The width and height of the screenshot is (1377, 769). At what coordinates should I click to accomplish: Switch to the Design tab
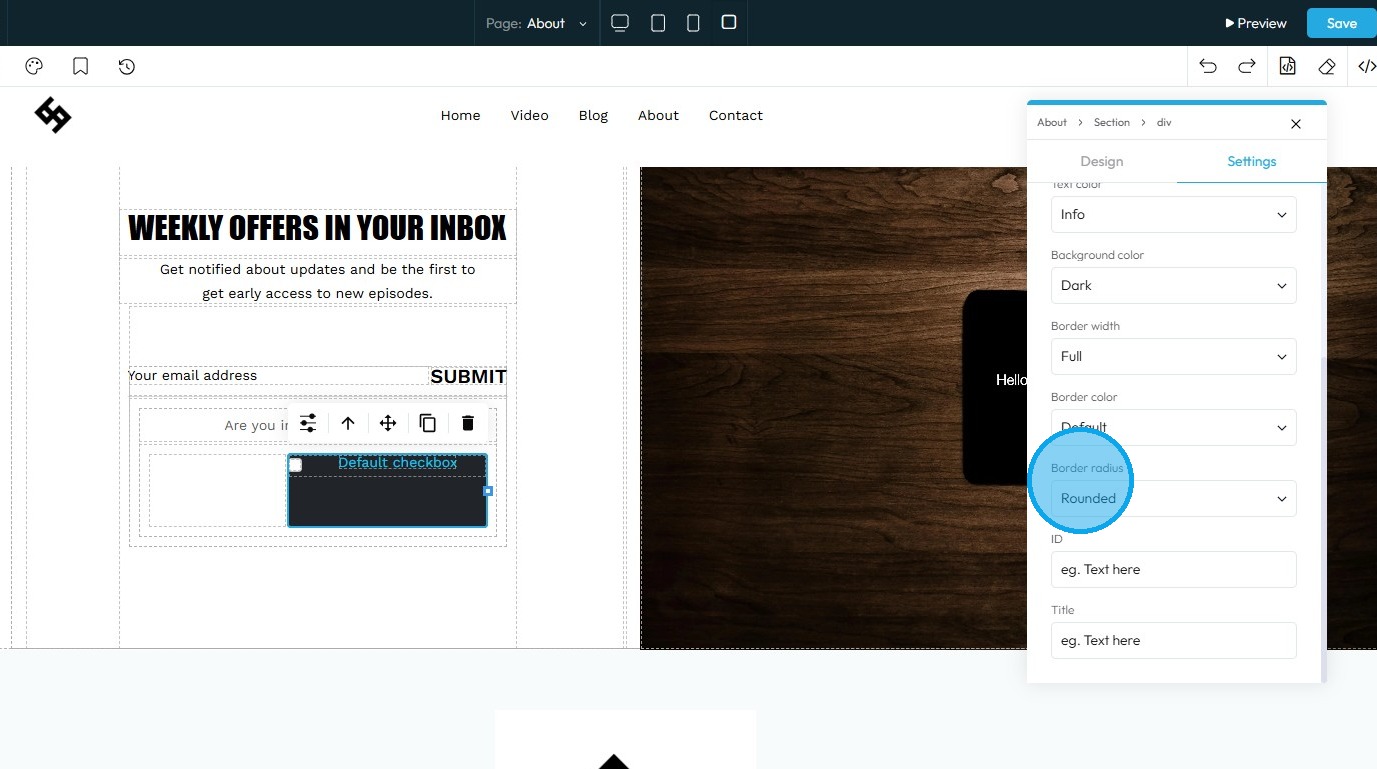pyautogui.click(x=1102, y=161)
